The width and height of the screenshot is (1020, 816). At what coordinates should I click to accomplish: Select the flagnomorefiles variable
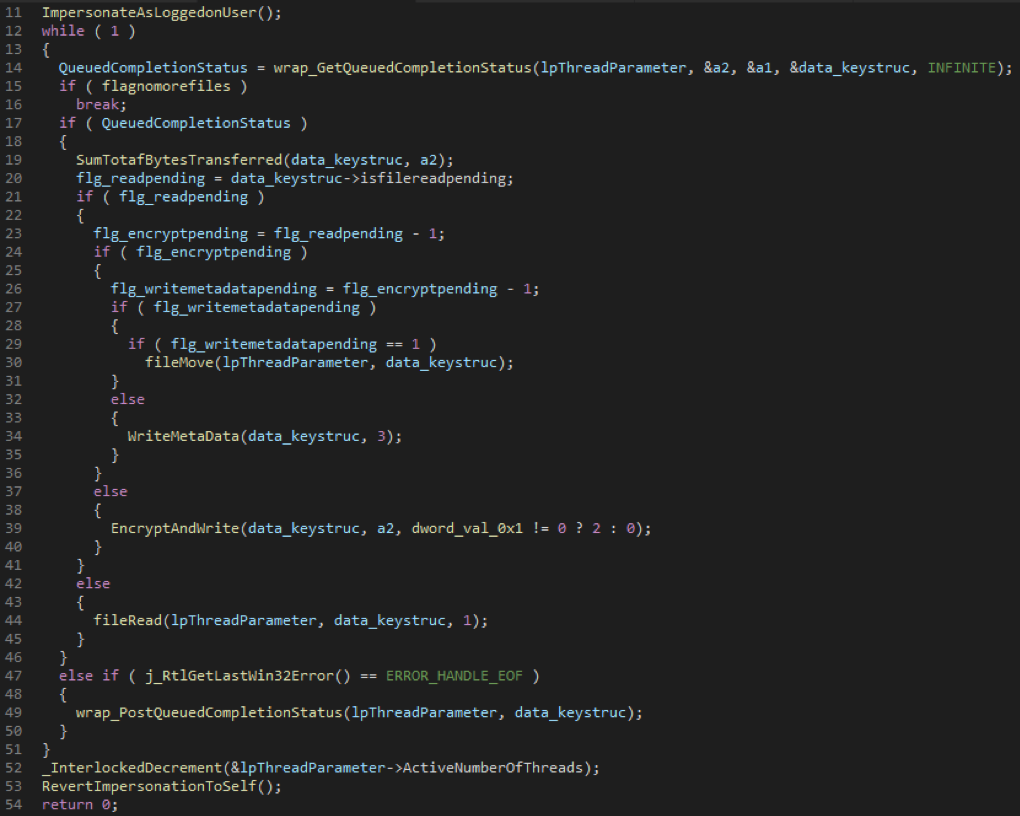[x=166, y=86]
